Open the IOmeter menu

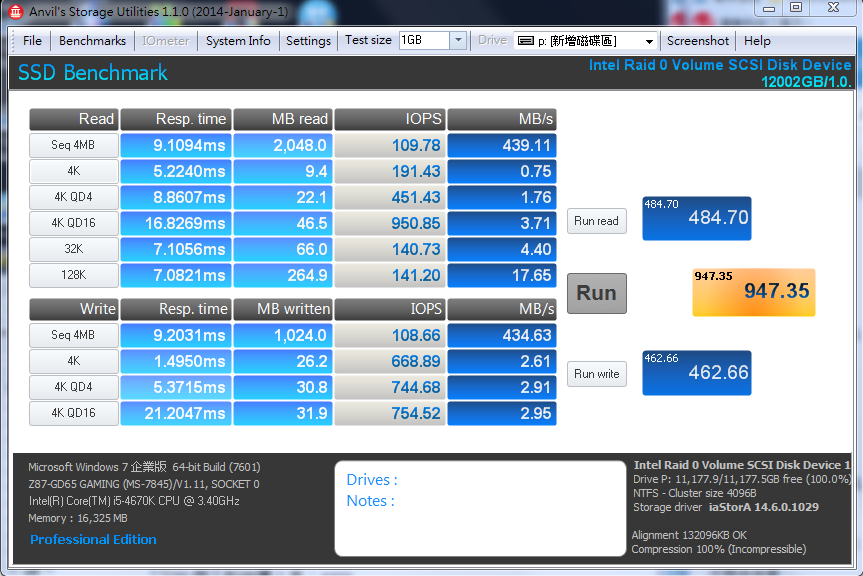tap(166, 41)
